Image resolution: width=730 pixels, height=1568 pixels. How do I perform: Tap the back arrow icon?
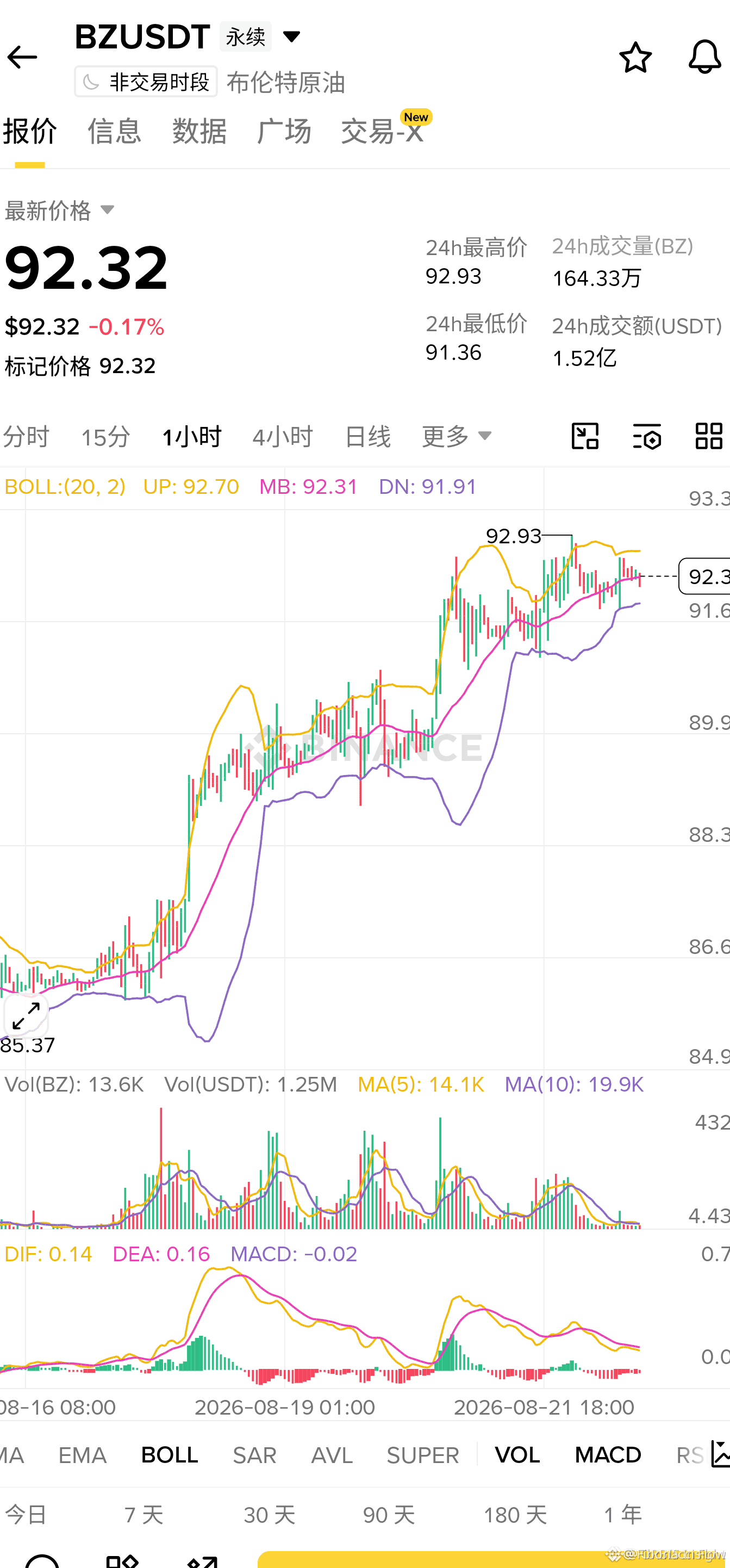tap(22, 57)
